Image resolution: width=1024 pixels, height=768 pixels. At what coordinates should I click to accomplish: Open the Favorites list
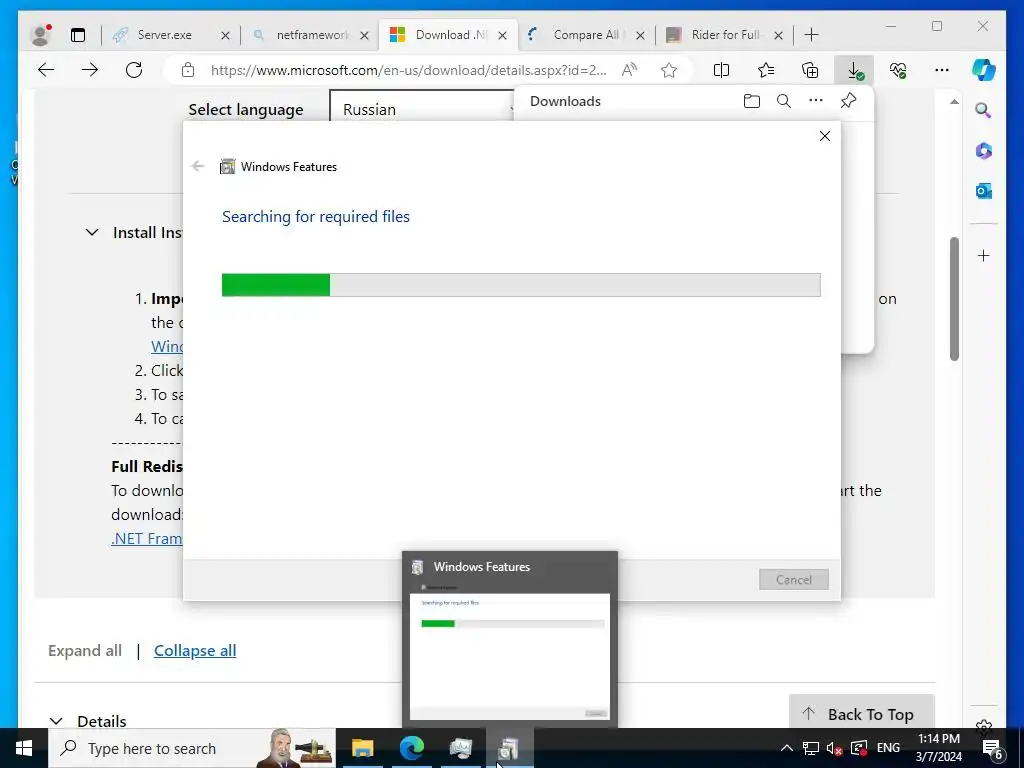click(766, 70)
